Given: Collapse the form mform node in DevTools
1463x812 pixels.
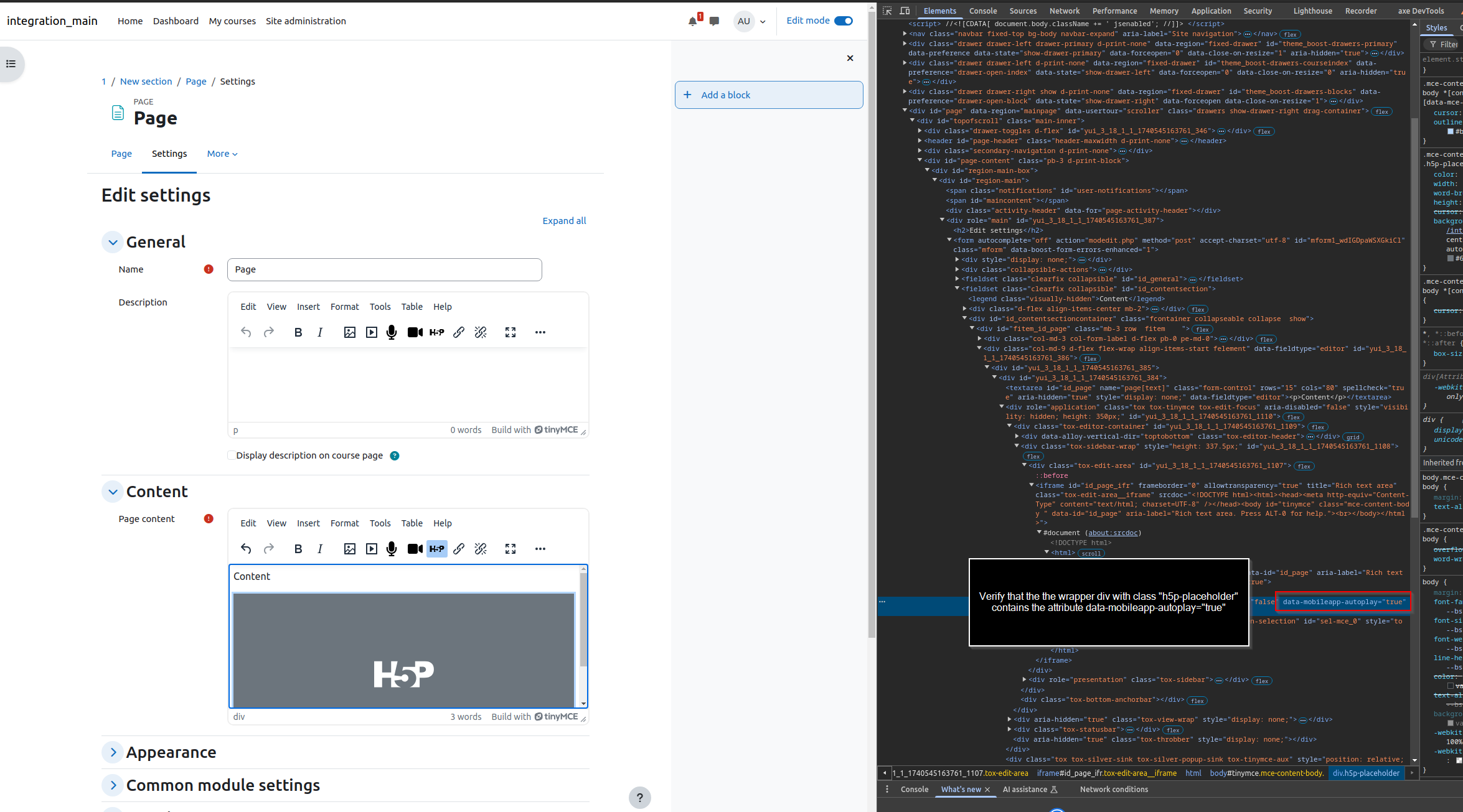Looking at the screenshot, I should tap(949, 240).
